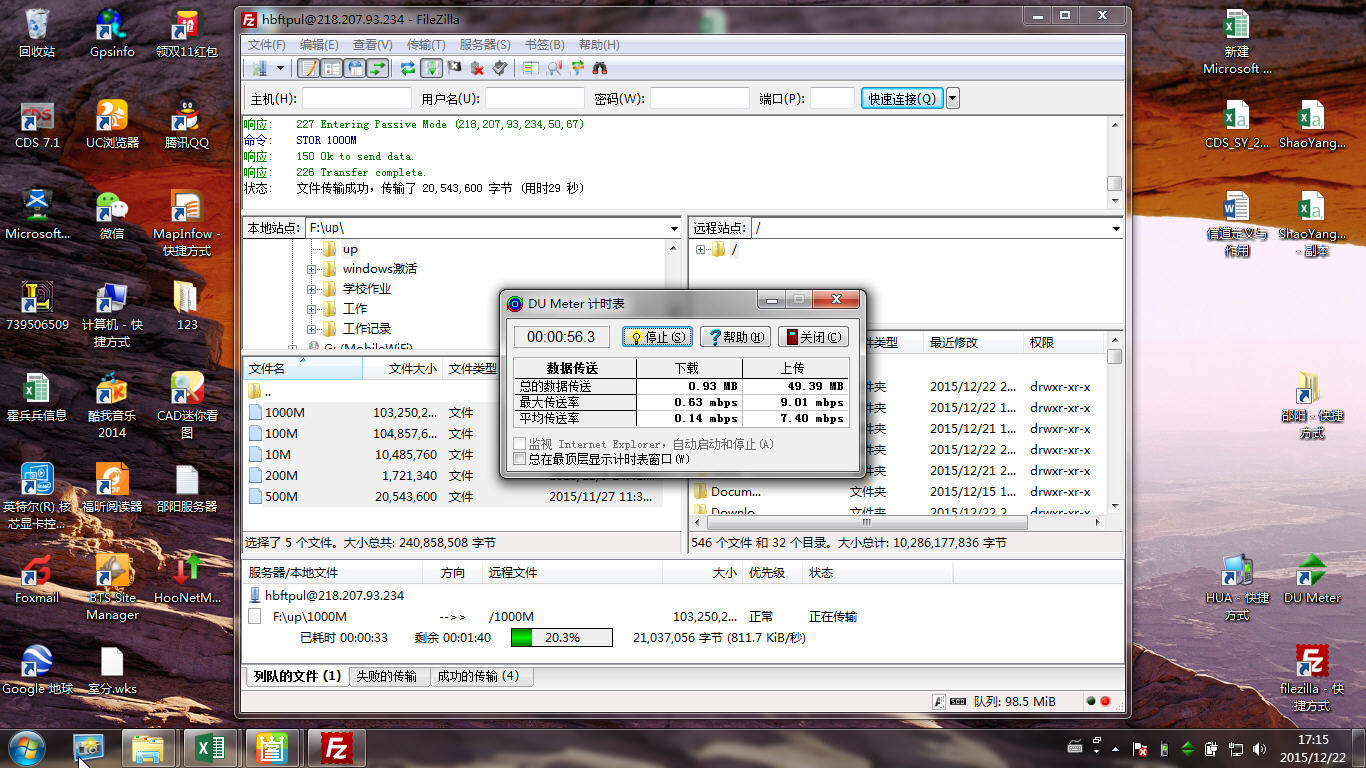The image size is (1366, 768).
Task: Select the server icon for hbftpul@218.207.93.234 in queue
Action: tap(255, 595)
